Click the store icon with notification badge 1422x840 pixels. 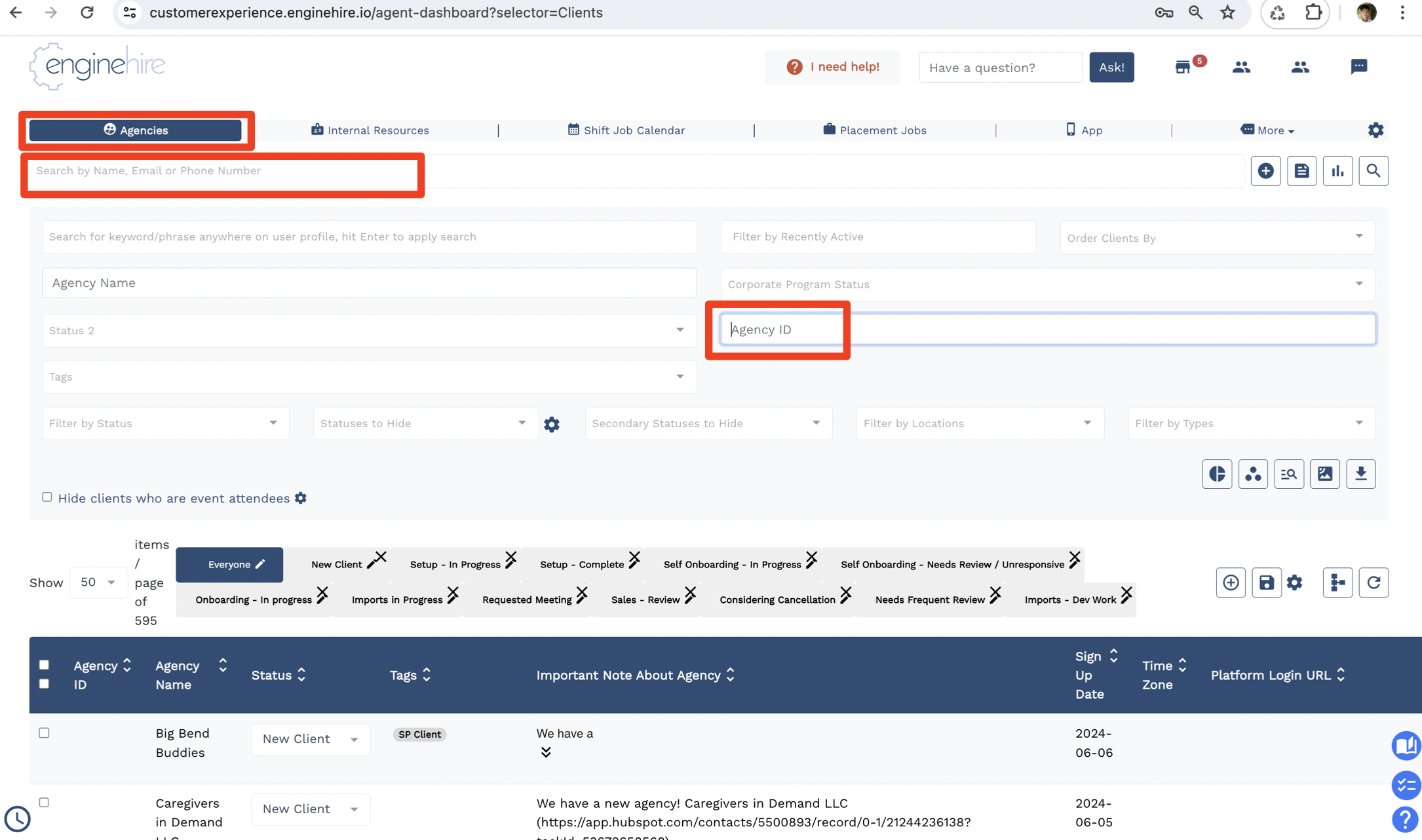[x=1183, y=67]
